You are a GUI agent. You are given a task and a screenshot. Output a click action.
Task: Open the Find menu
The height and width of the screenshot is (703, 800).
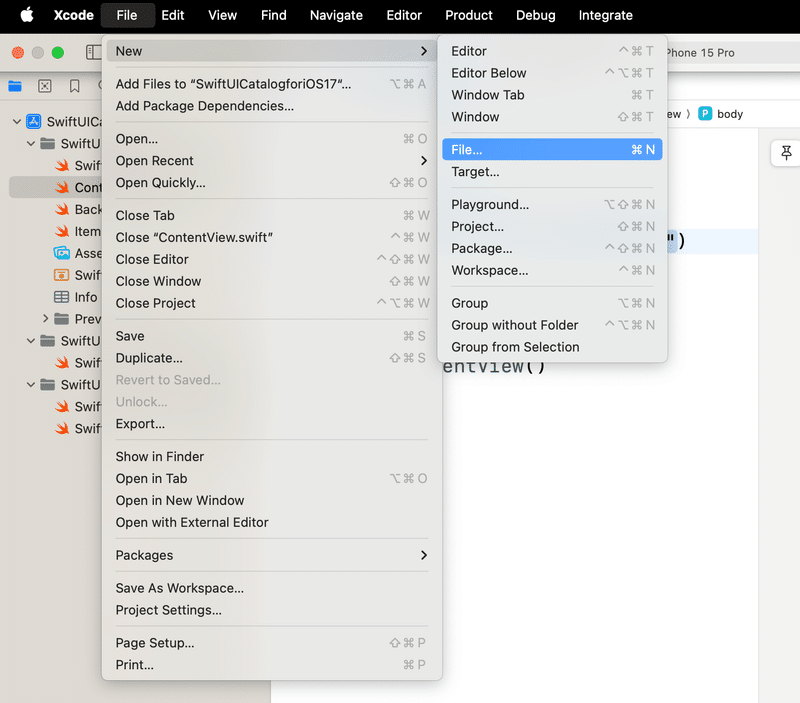click(x=273, y=15)
